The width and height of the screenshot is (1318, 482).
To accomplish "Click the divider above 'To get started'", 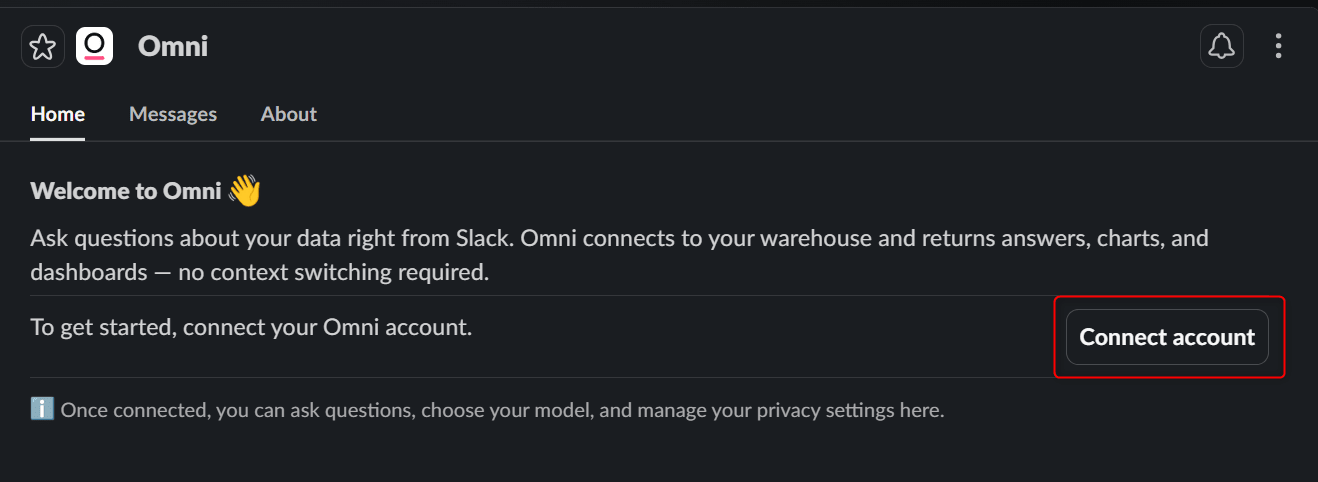I will click(x=540, y=296).
